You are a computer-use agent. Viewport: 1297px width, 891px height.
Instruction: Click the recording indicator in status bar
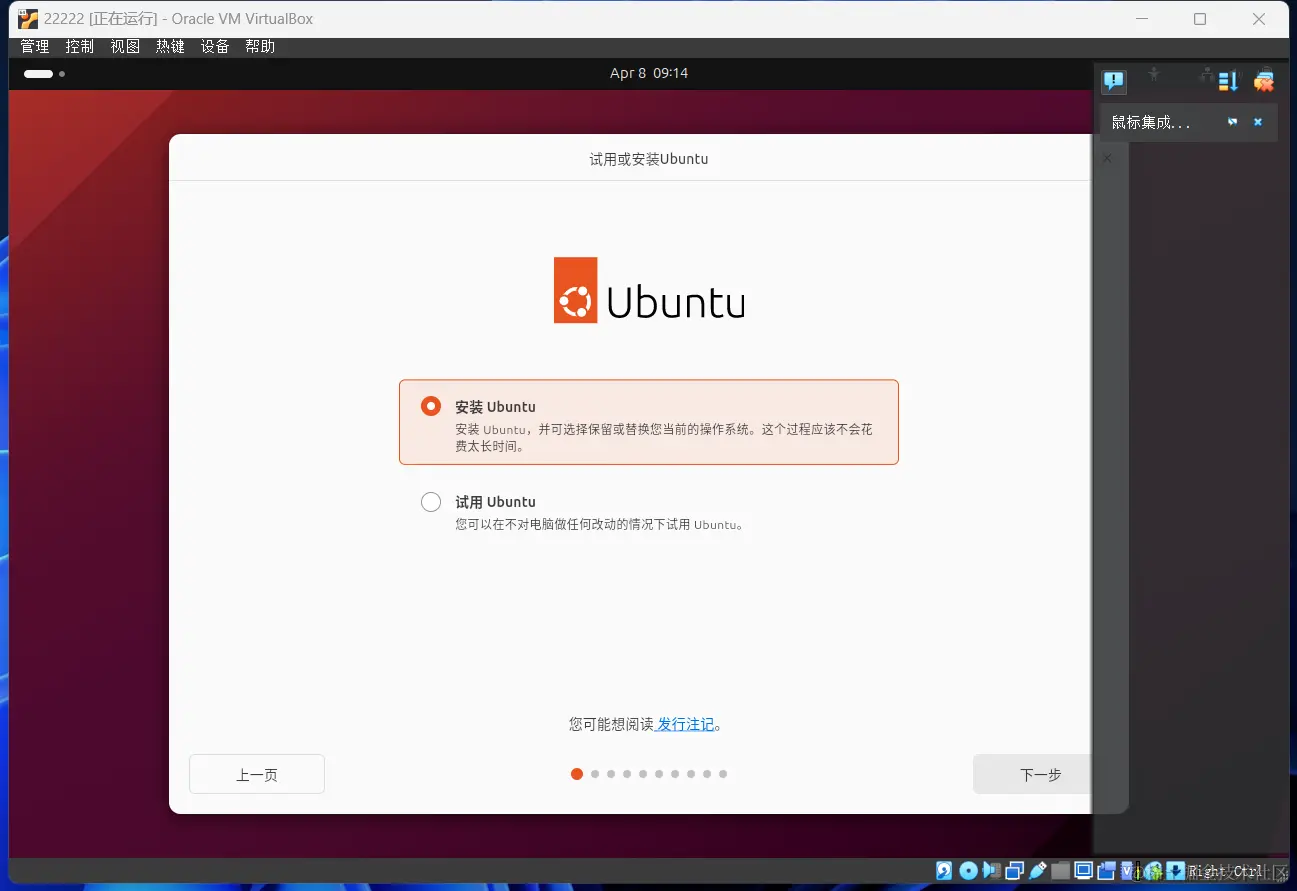coord(1106,871)
